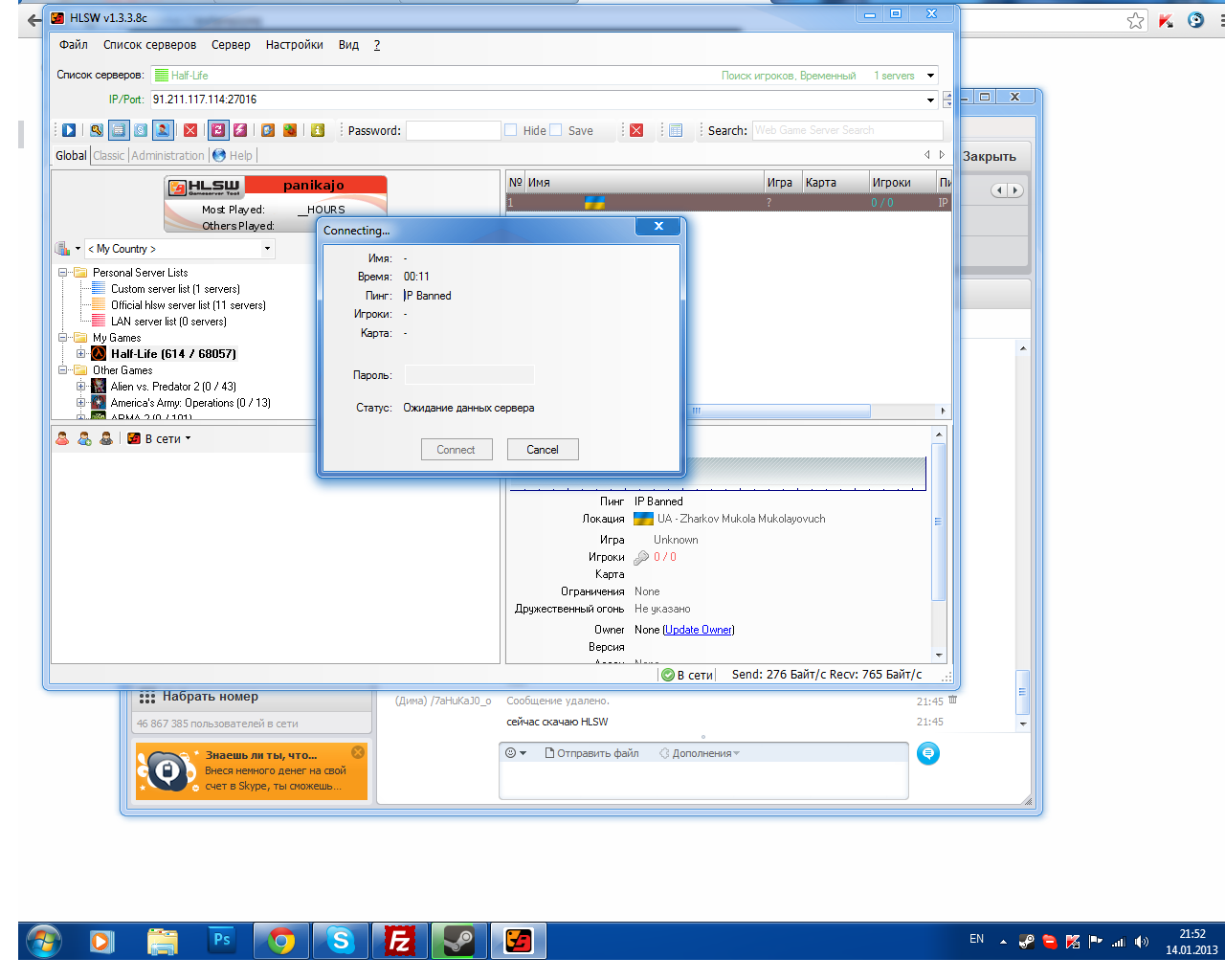Screen dimensions: 1225x980
Task: Open FileZilla from the taskbar
Action: coord(399,941)
